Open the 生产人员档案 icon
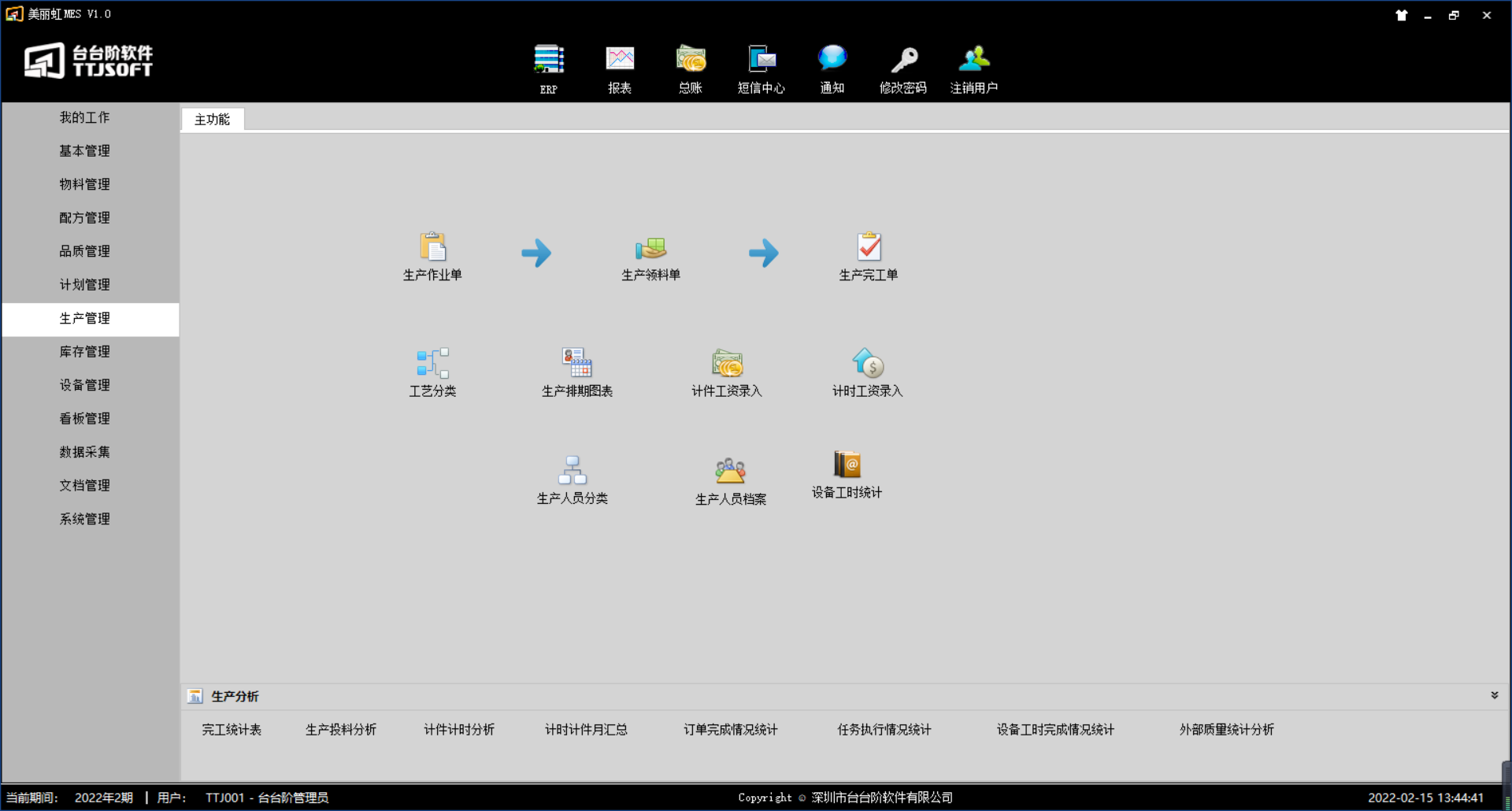Screen dimensions: 1512x811 730,472
